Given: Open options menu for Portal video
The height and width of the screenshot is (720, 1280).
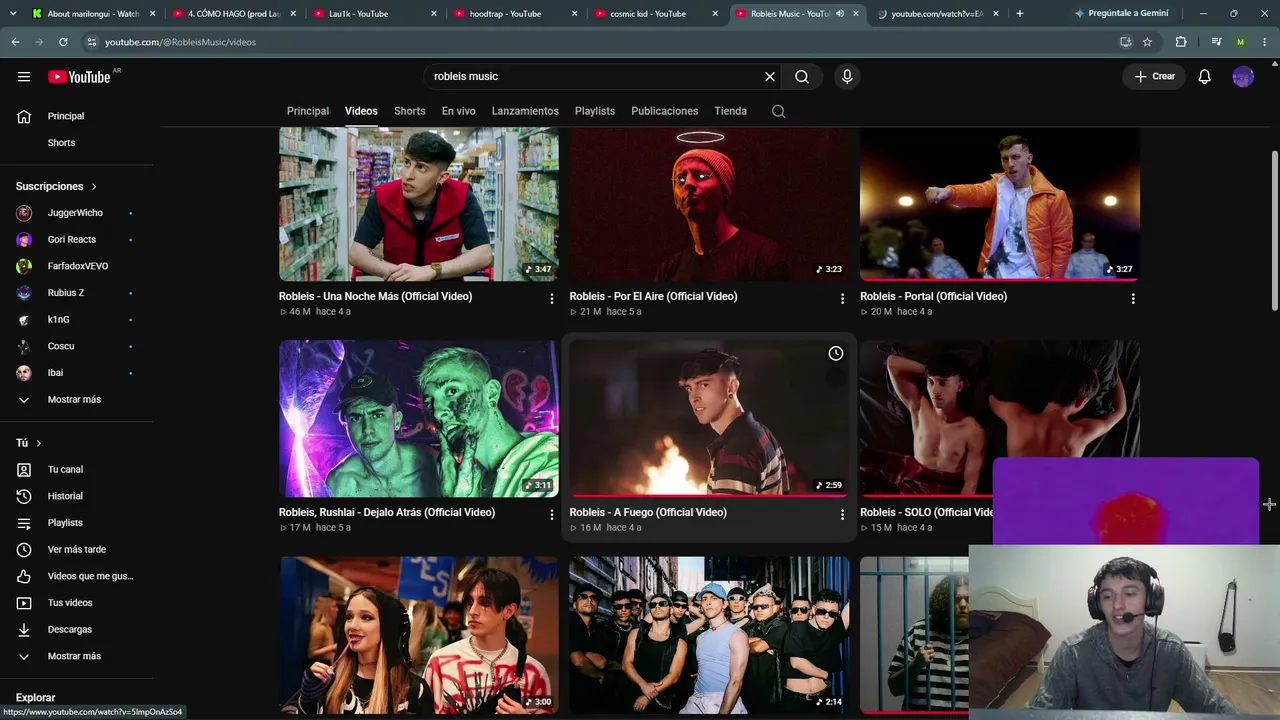Looking at the screenshot, I should pyautogui.click(x=1133, y=298).
